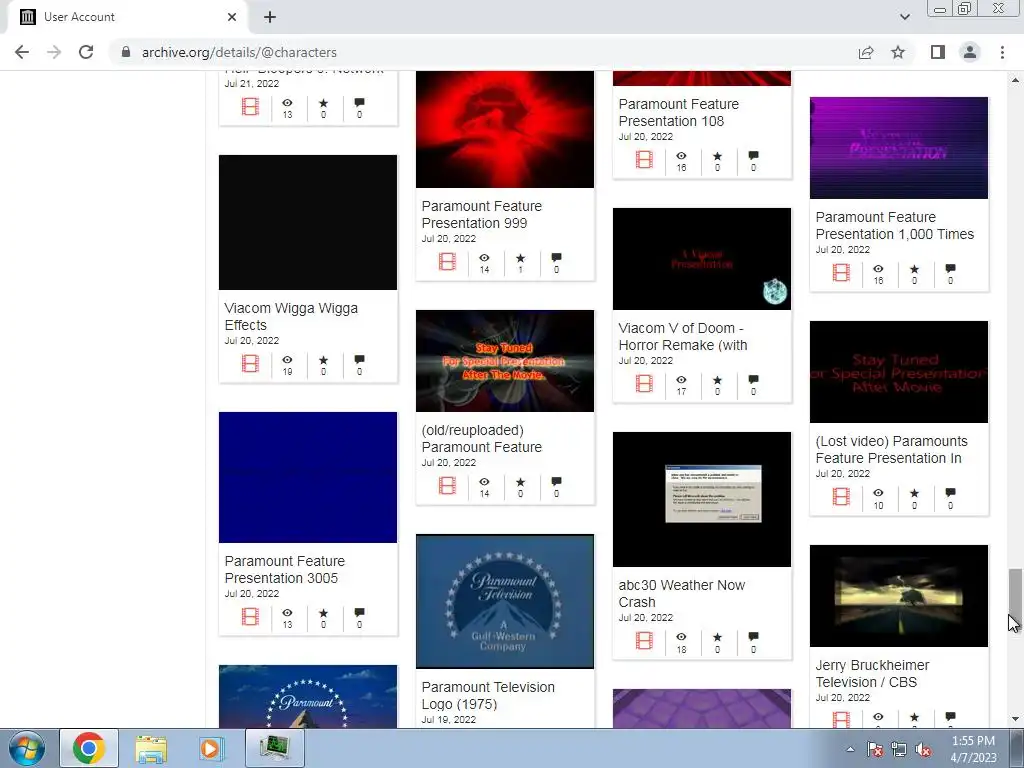This screenshot has height=768, width=1024.
Task: Show hidden system tray icons
Action: (x=850, y=749)
